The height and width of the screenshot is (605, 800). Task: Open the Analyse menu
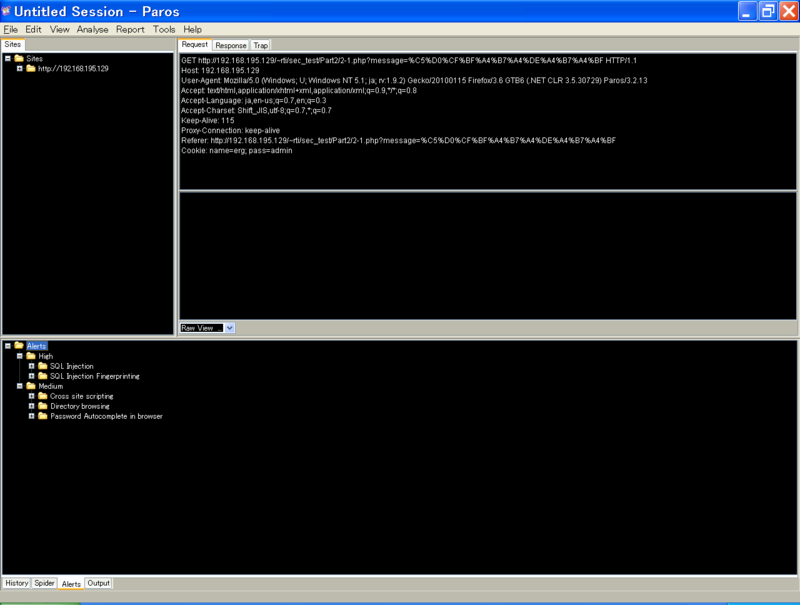tap(92, 30)
